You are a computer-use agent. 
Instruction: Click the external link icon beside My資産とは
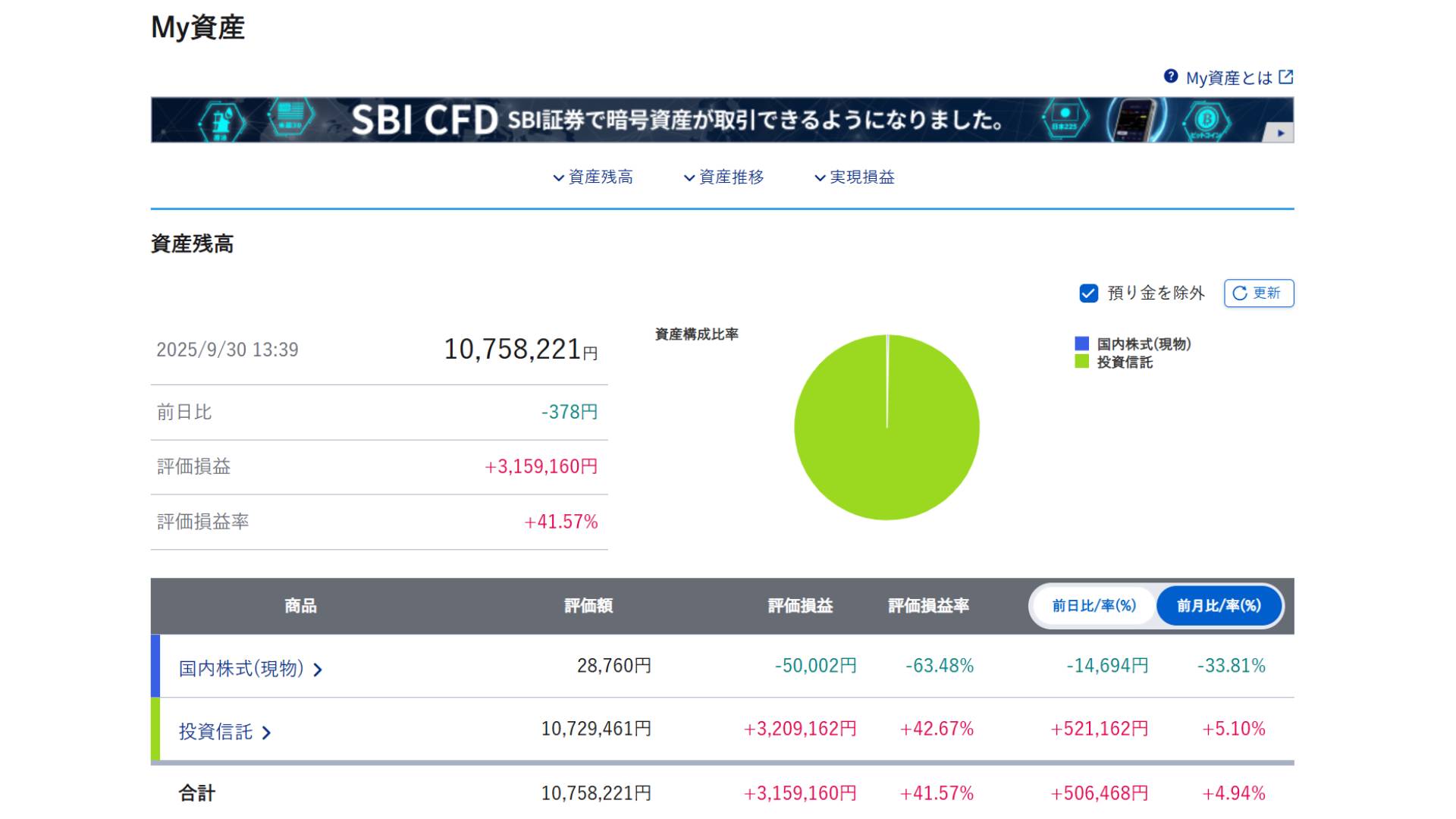[1285, 77]
